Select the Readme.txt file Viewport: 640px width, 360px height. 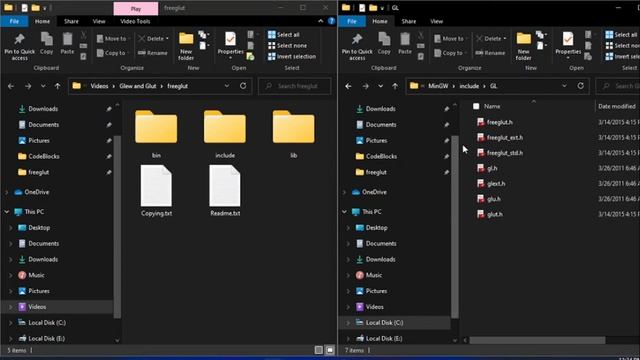coord(225,191)
